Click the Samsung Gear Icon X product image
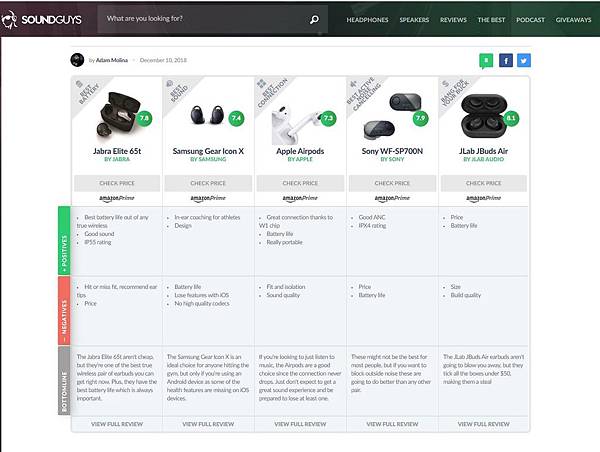 point(208,115)
